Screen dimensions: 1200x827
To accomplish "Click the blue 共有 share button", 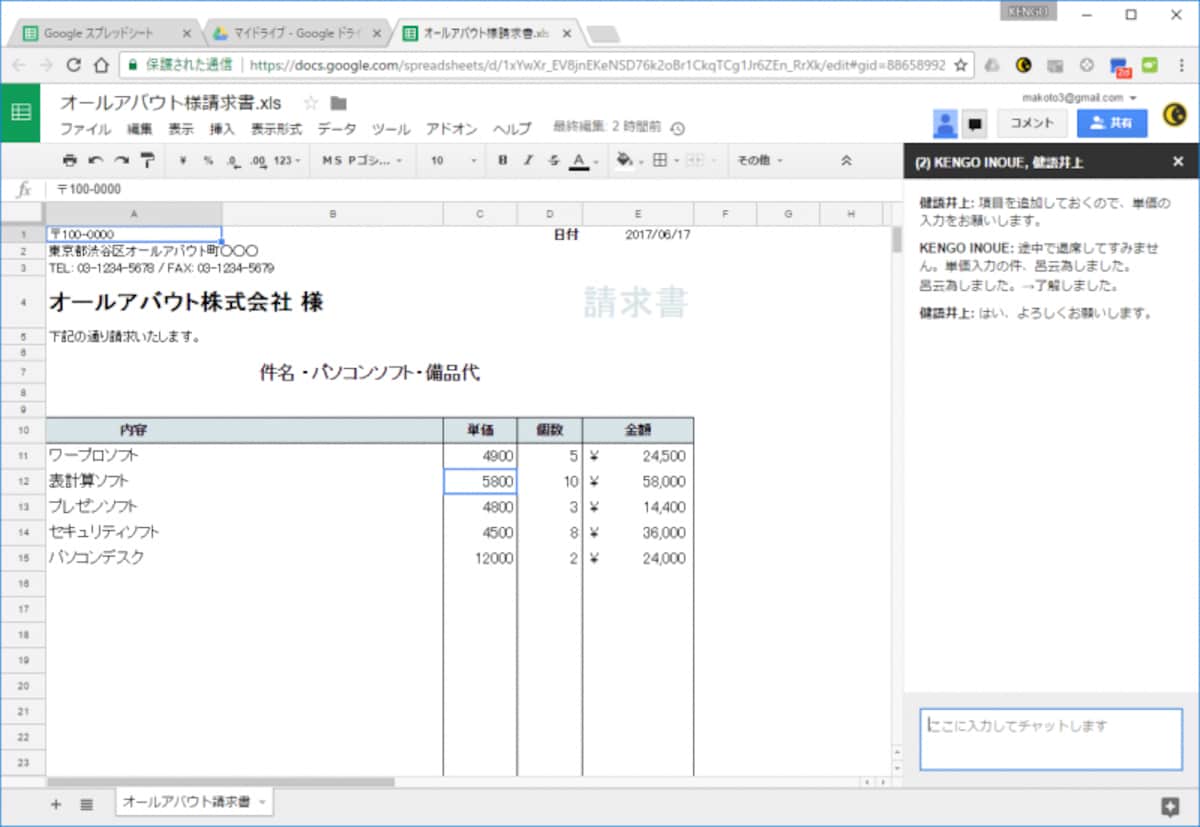I will [x=1112, y=123].
